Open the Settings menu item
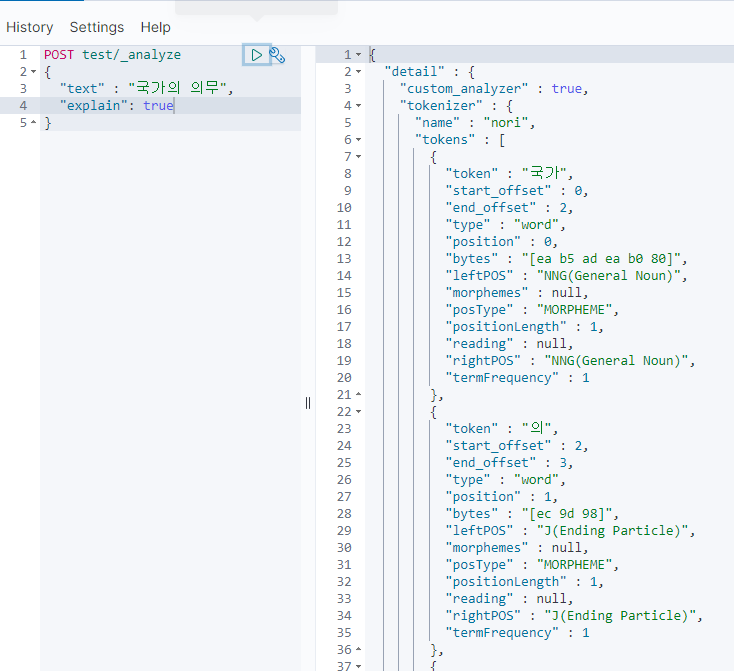Image resolution: width=734 pixels, height=671 pixels. tap(97, 27)
